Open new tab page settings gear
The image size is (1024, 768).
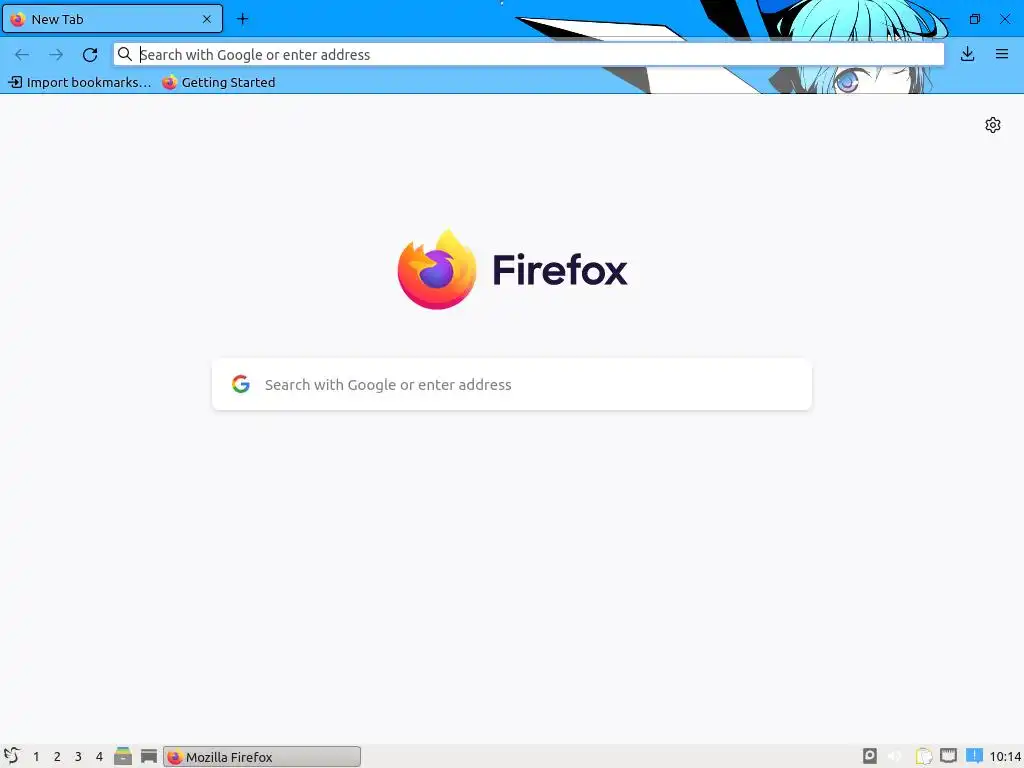[x=993, y=125]
